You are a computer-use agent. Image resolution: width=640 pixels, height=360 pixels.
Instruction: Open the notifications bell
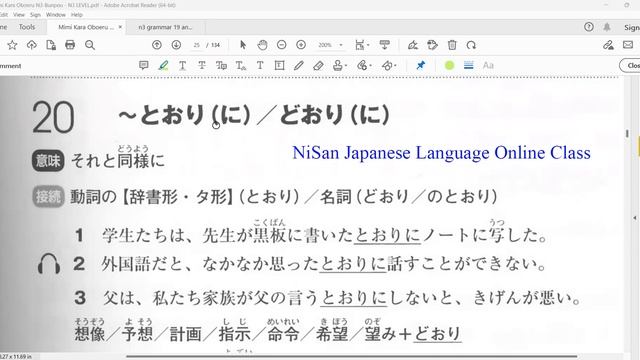607,27
